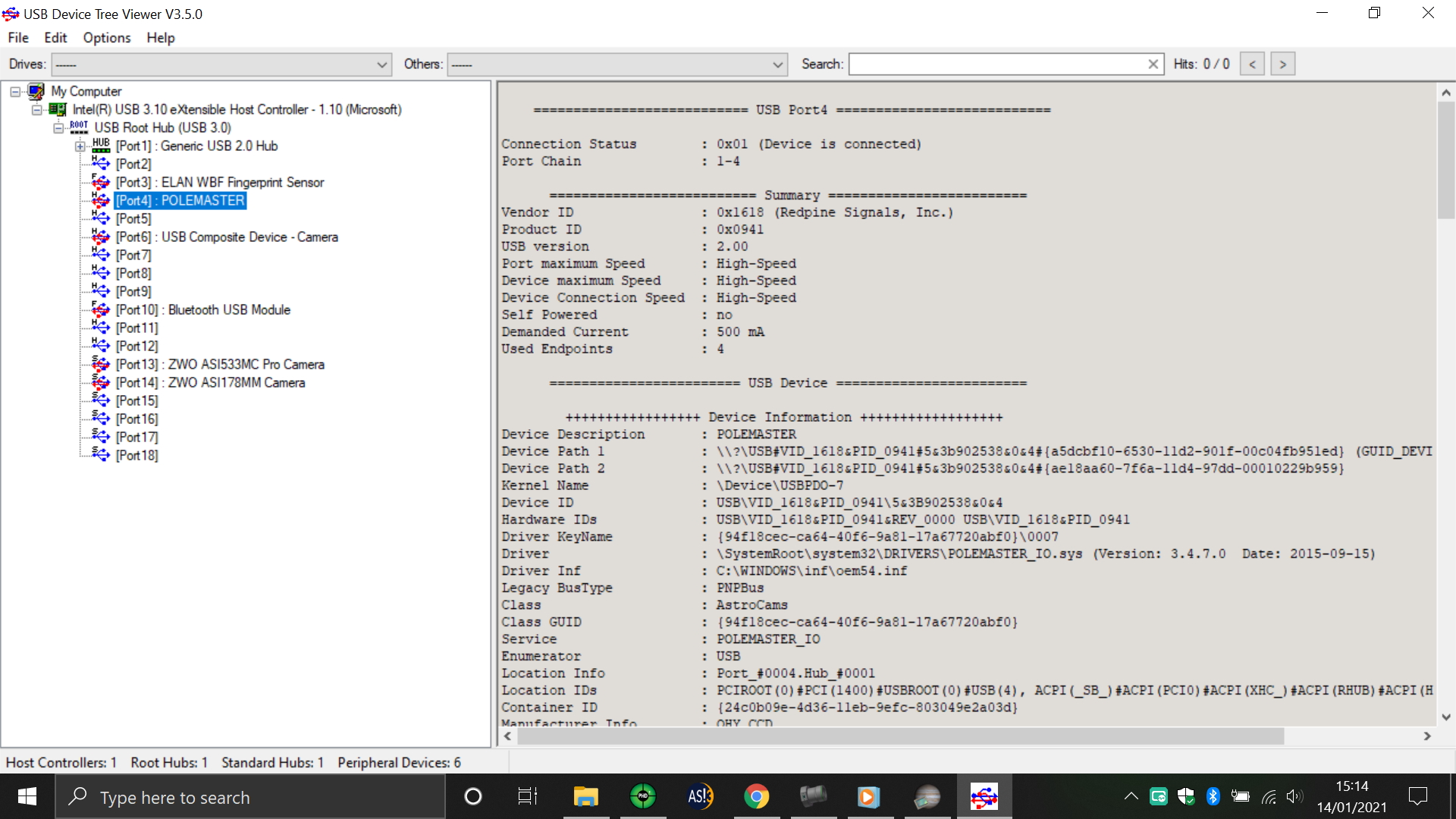1456x819 pixels.
Task: Click the Windows Security tray icon
Action: point(1186,796)
